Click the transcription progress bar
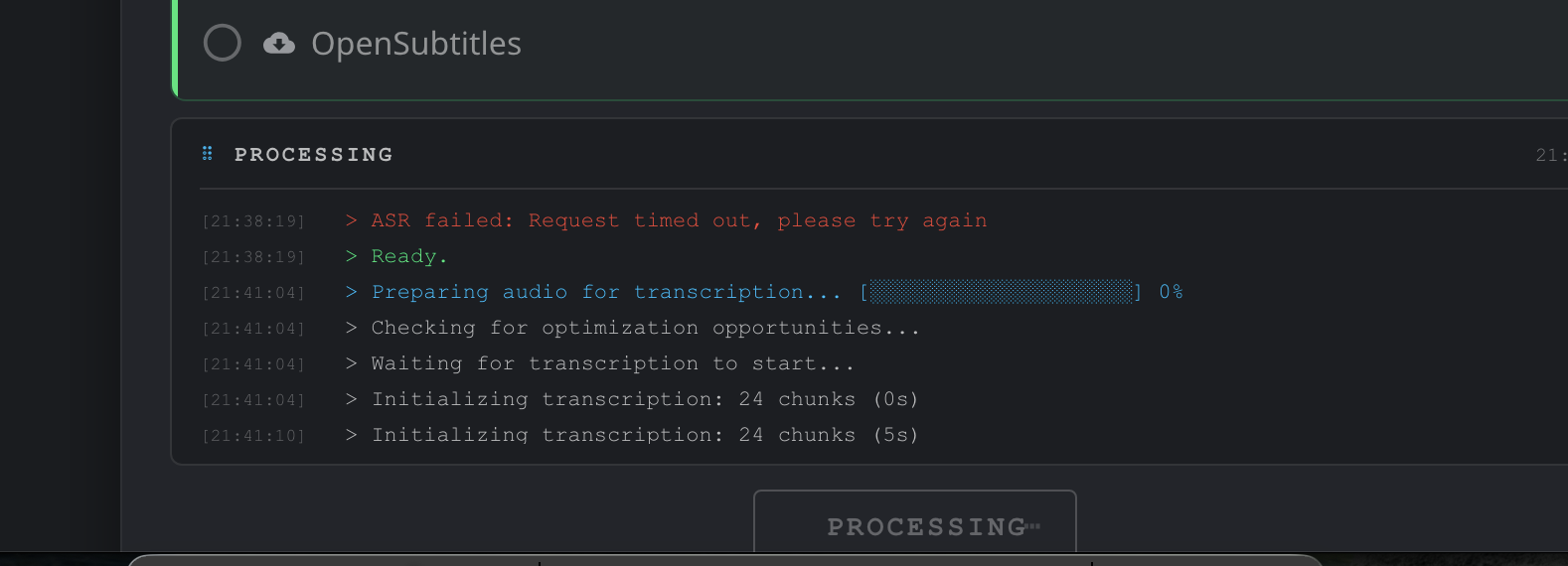 [x=1001, y=292]
